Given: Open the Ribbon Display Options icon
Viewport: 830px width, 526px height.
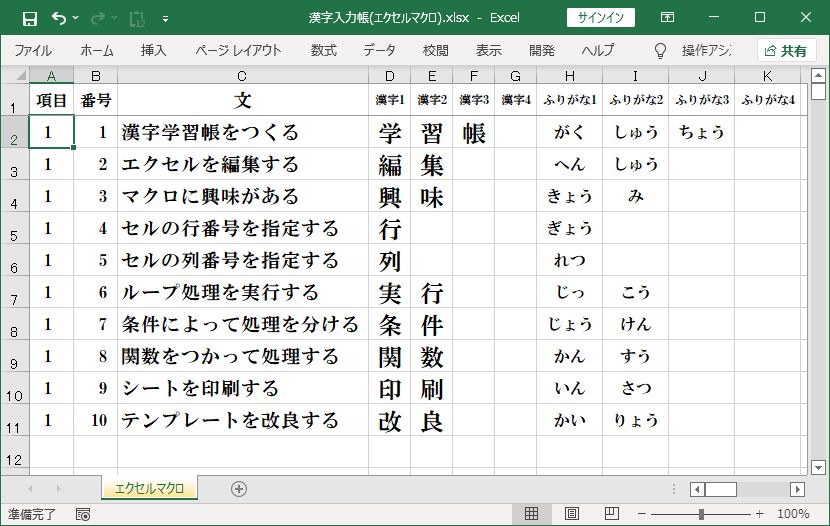Looking at the screenshot, I should [x=667, y=17].
